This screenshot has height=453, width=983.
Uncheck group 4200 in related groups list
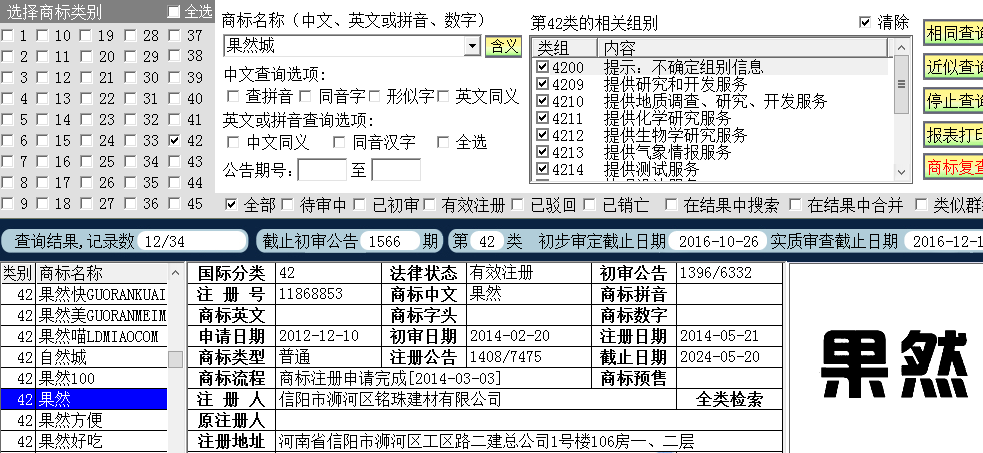543,66
